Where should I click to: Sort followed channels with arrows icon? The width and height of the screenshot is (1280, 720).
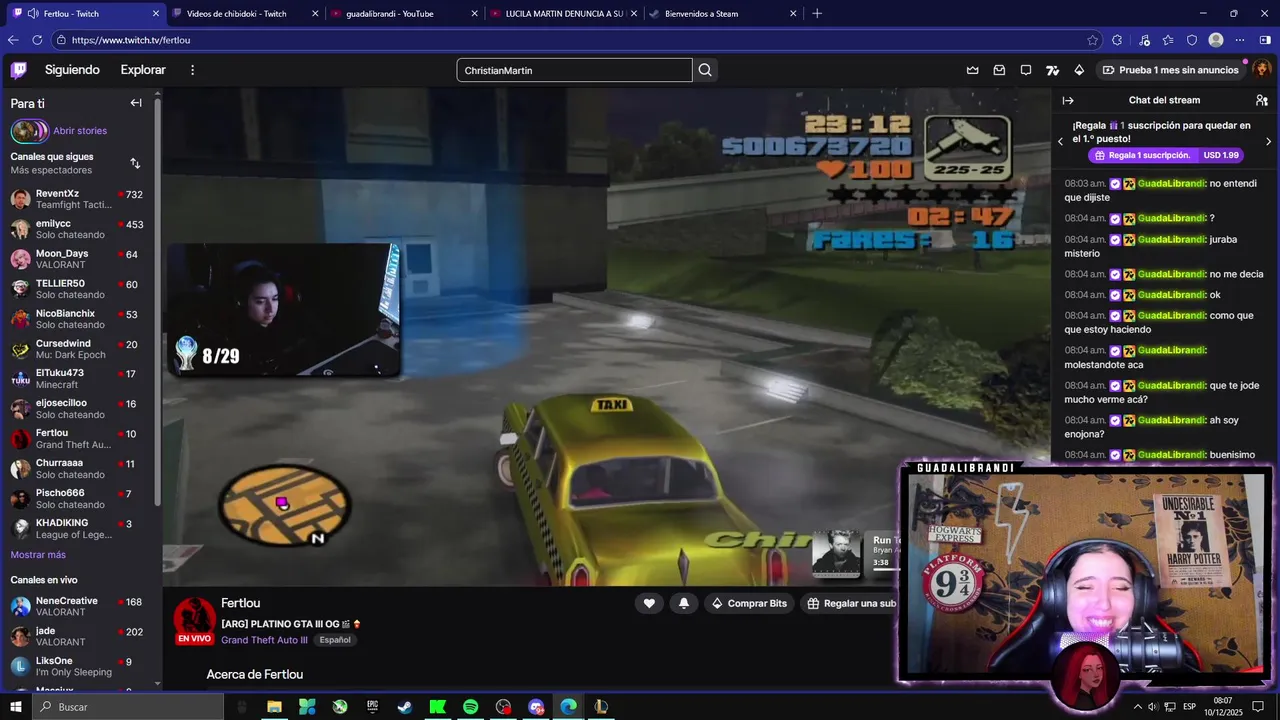point(135,163)
